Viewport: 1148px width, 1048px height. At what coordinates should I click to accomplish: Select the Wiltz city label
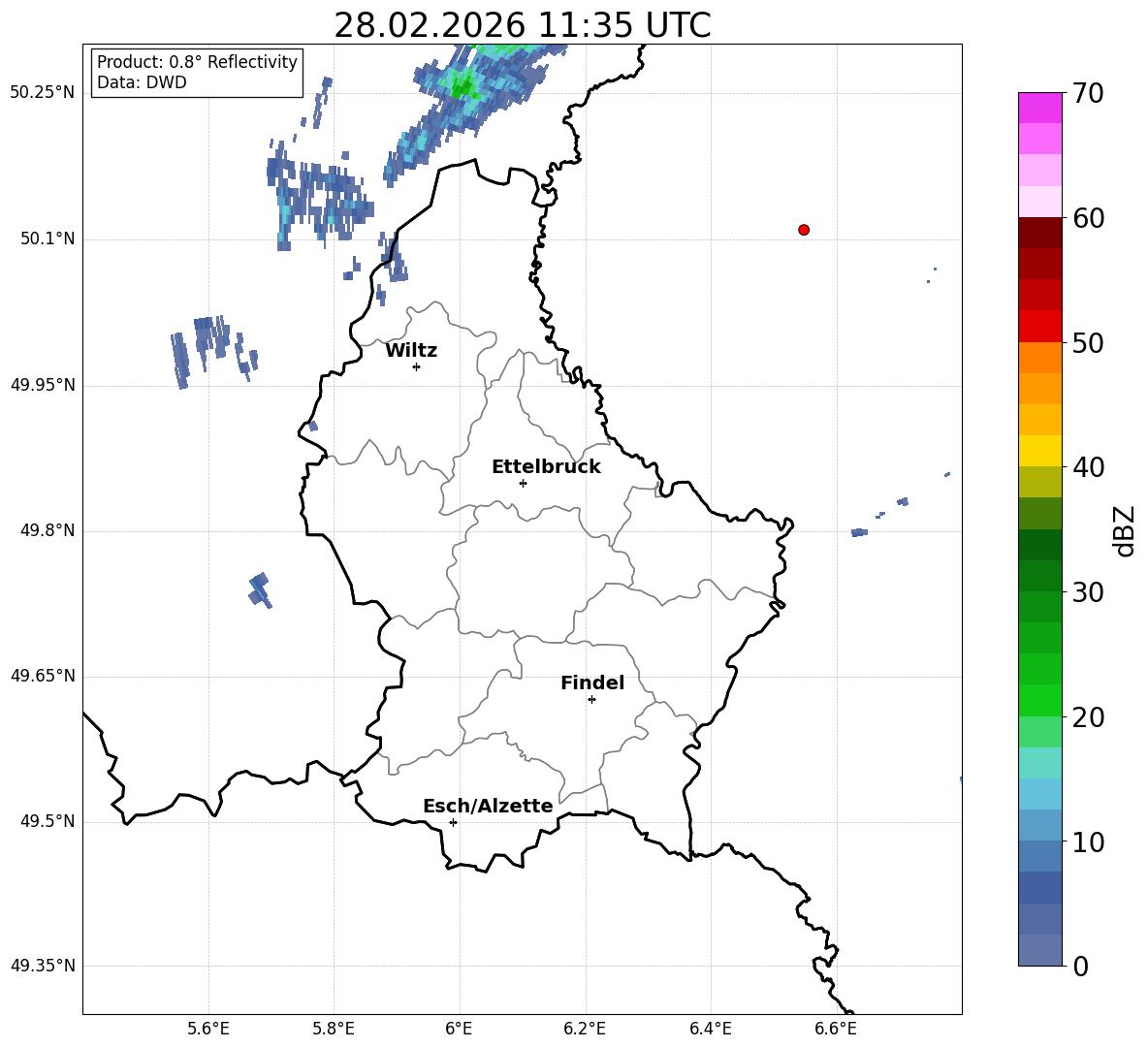pos(411,351)
